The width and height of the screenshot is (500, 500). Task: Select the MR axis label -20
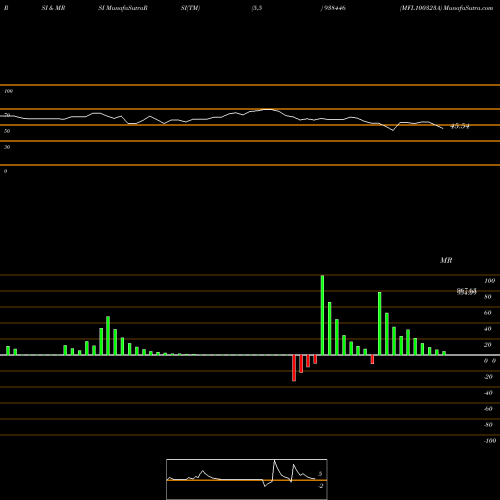488,377
